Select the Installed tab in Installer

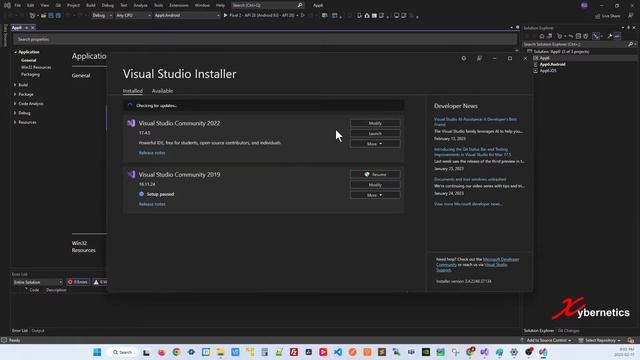[133, 91]
